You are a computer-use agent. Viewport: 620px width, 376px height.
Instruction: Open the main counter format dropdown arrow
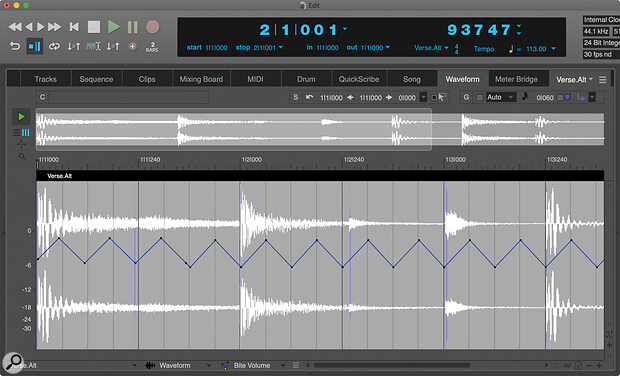point(345,28)
